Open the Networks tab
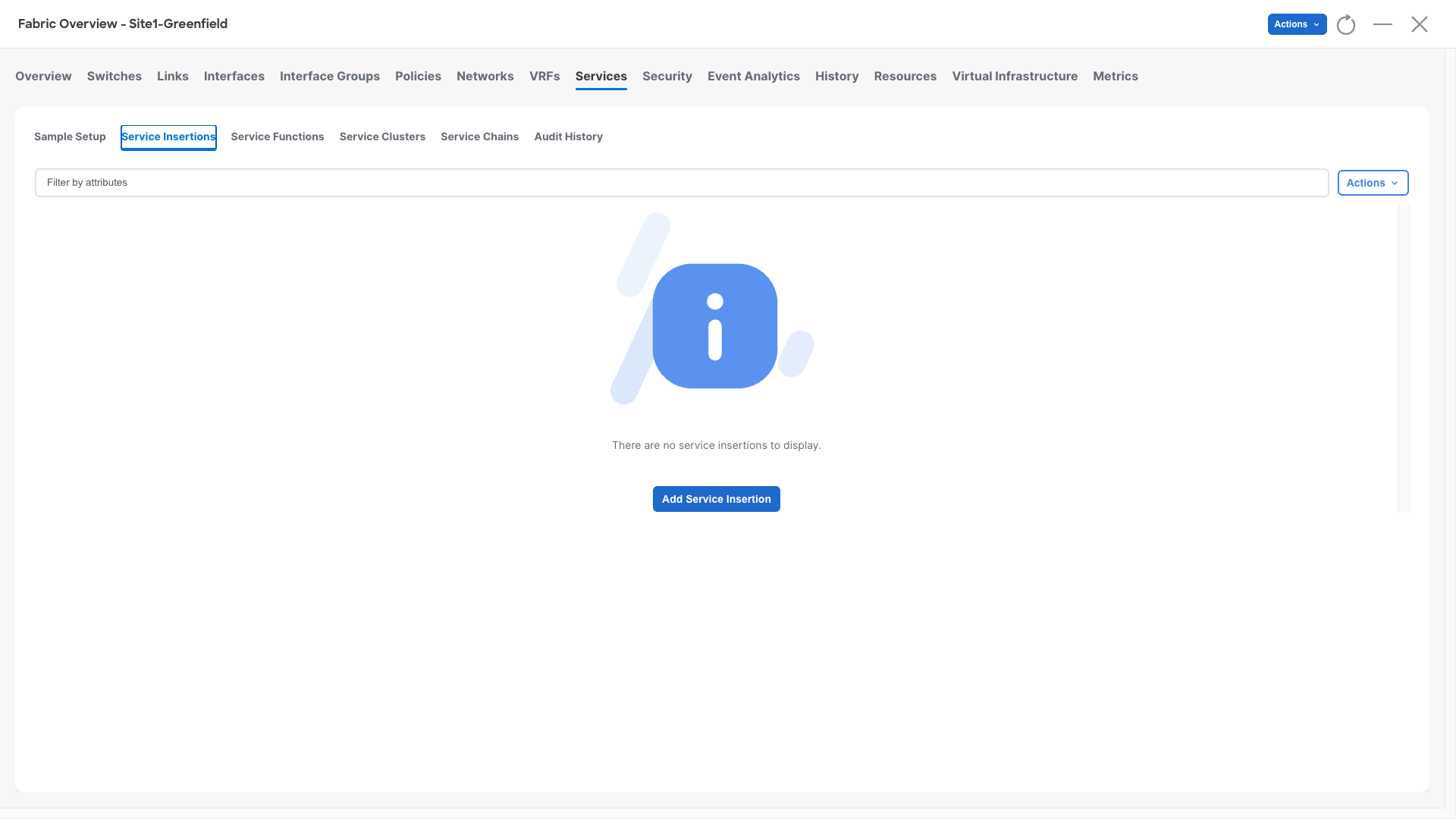The width and height of the screenshot is (1456, 819). [x=485, y=76]
